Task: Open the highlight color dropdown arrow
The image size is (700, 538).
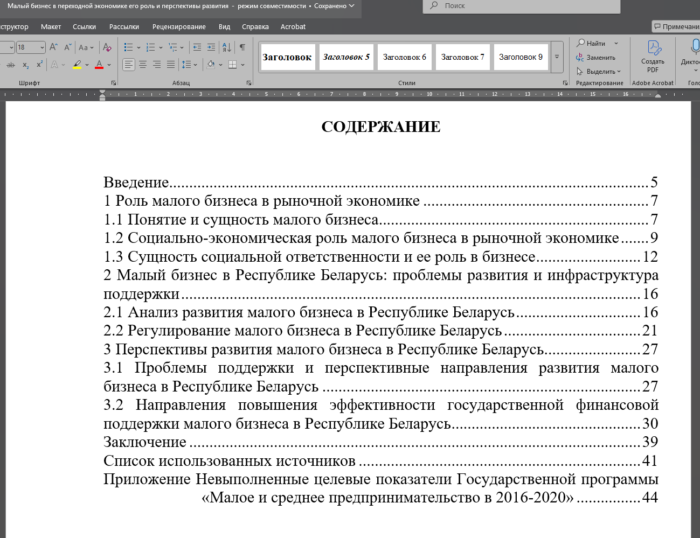Action: pyautogui.click(x=87, y=65)
